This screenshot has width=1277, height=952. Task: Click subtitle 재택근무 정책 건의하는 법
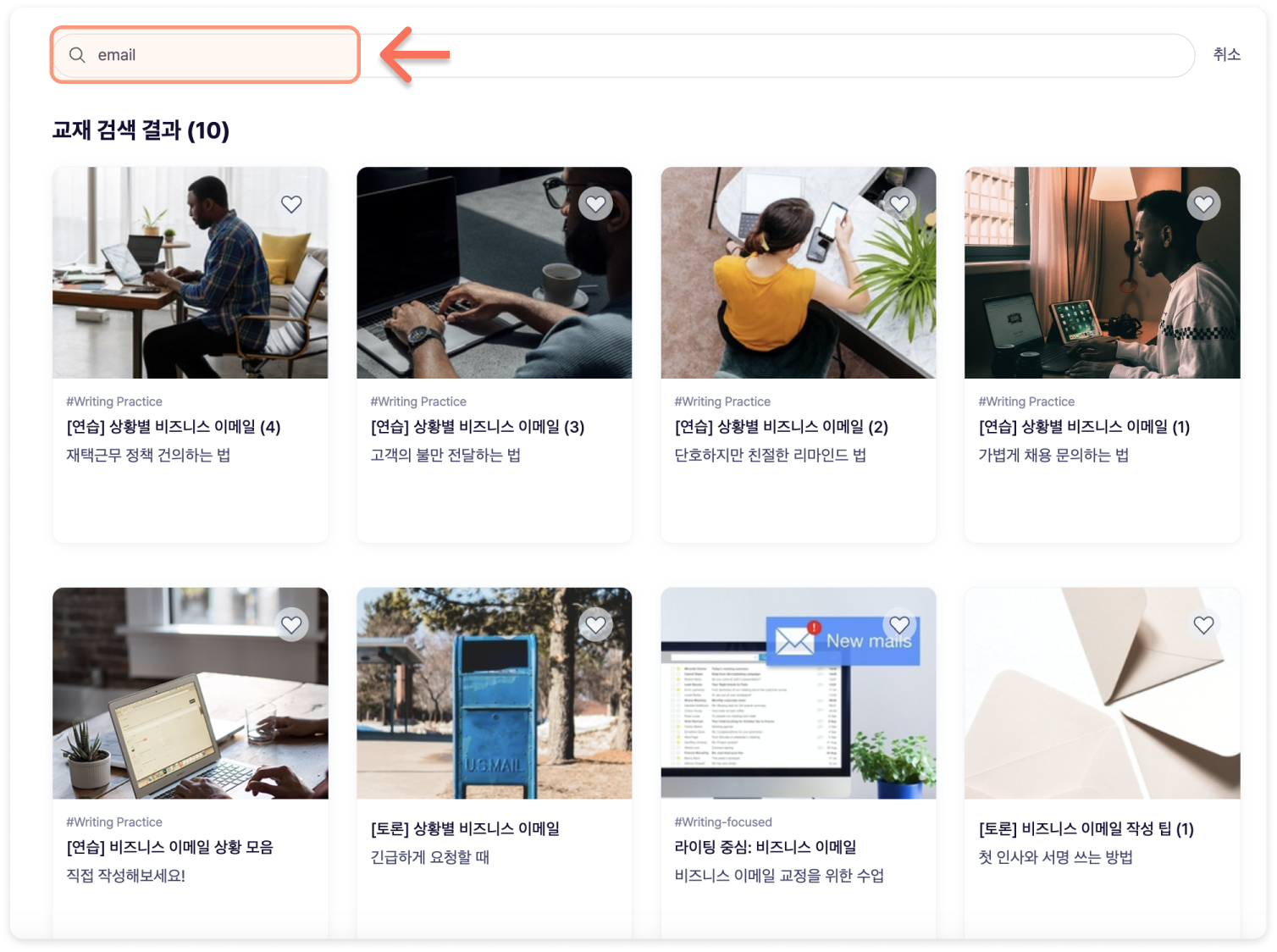(x=148, y=456)
